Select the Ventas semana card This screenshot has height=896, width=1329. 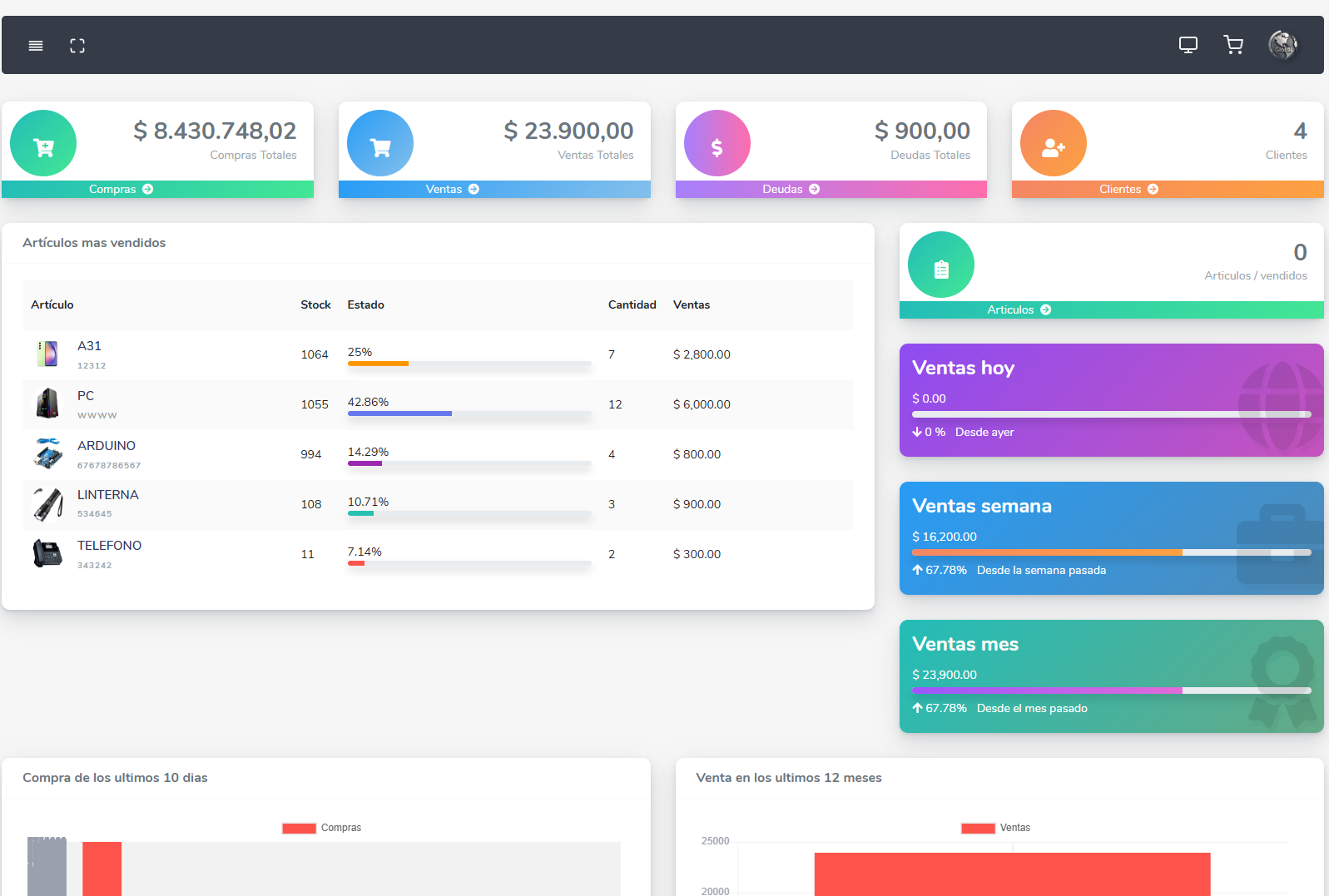pyautogui.click(x=1111, y=538)
